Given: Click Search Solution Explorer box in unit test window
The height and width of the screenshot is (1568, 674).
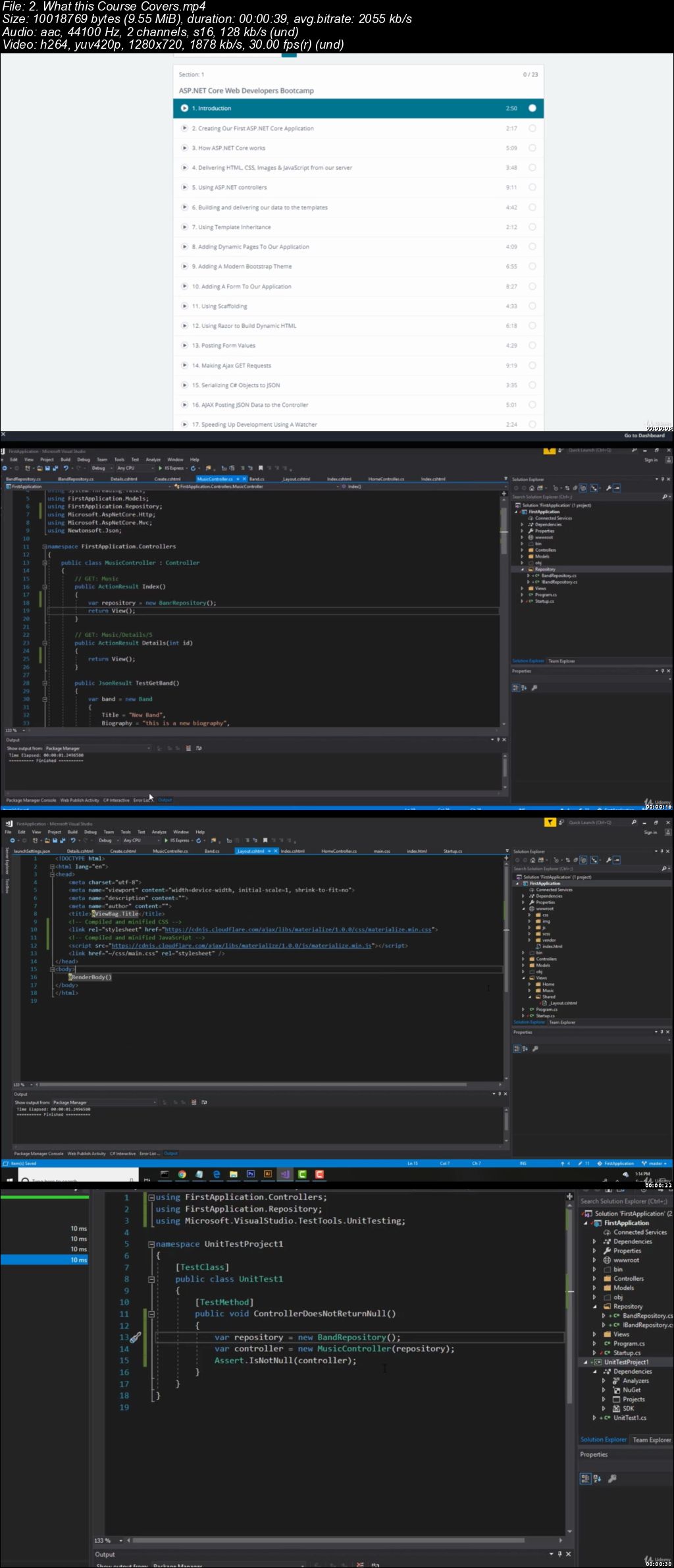Looking at the screenshot, I should [x=626, y=1201].
